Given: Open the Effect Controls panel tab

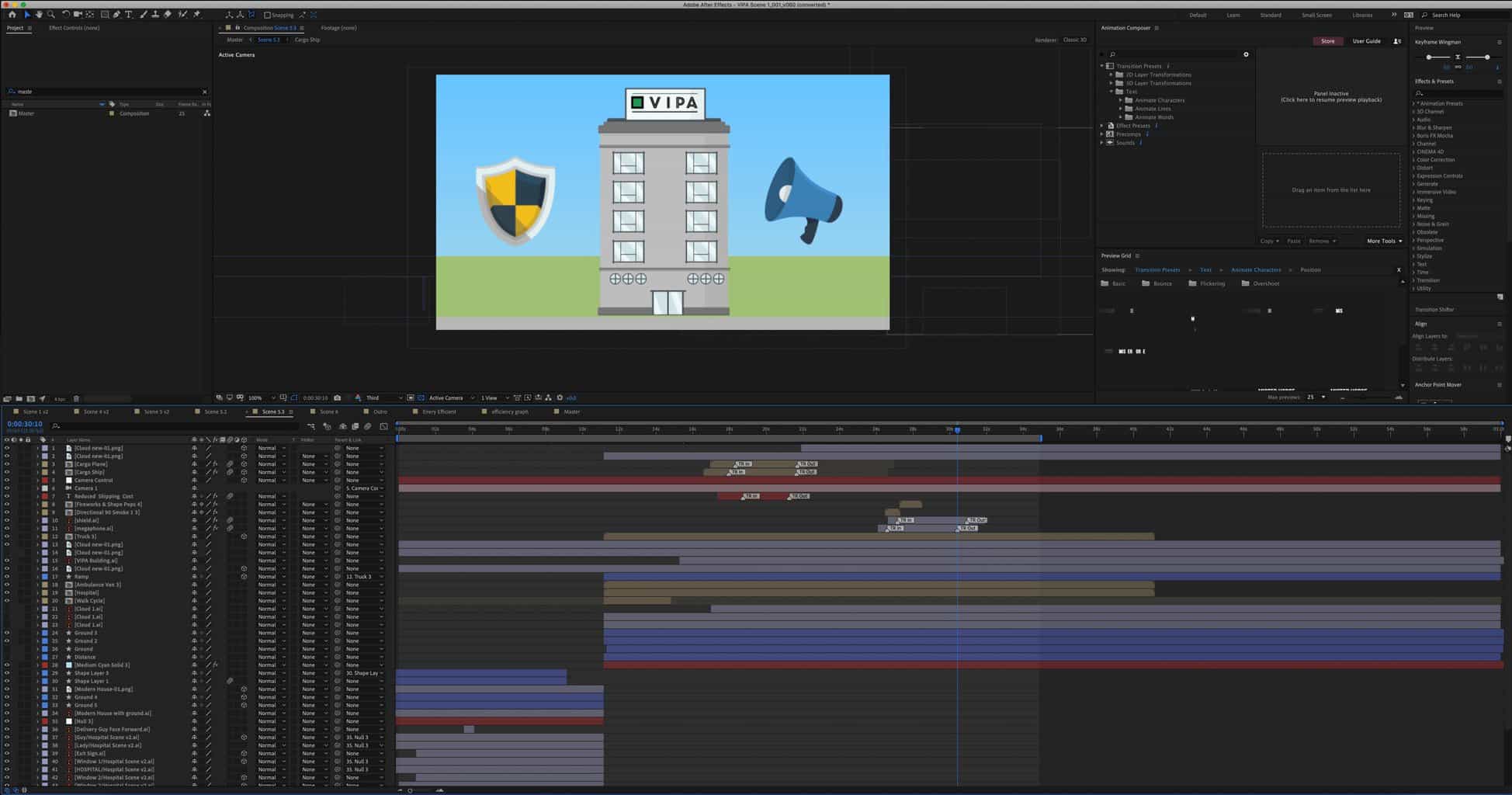Looking at the screenshot, I should pos(74,28).
